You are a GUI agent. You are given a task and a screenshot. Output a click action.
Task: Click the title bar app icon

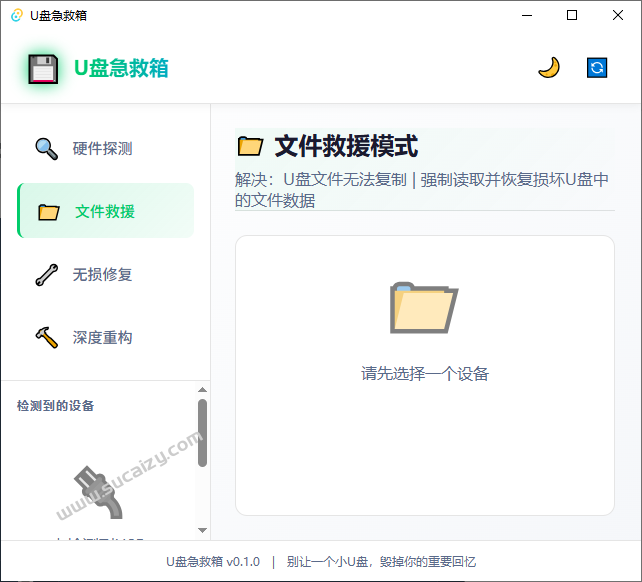click(17, 16)
